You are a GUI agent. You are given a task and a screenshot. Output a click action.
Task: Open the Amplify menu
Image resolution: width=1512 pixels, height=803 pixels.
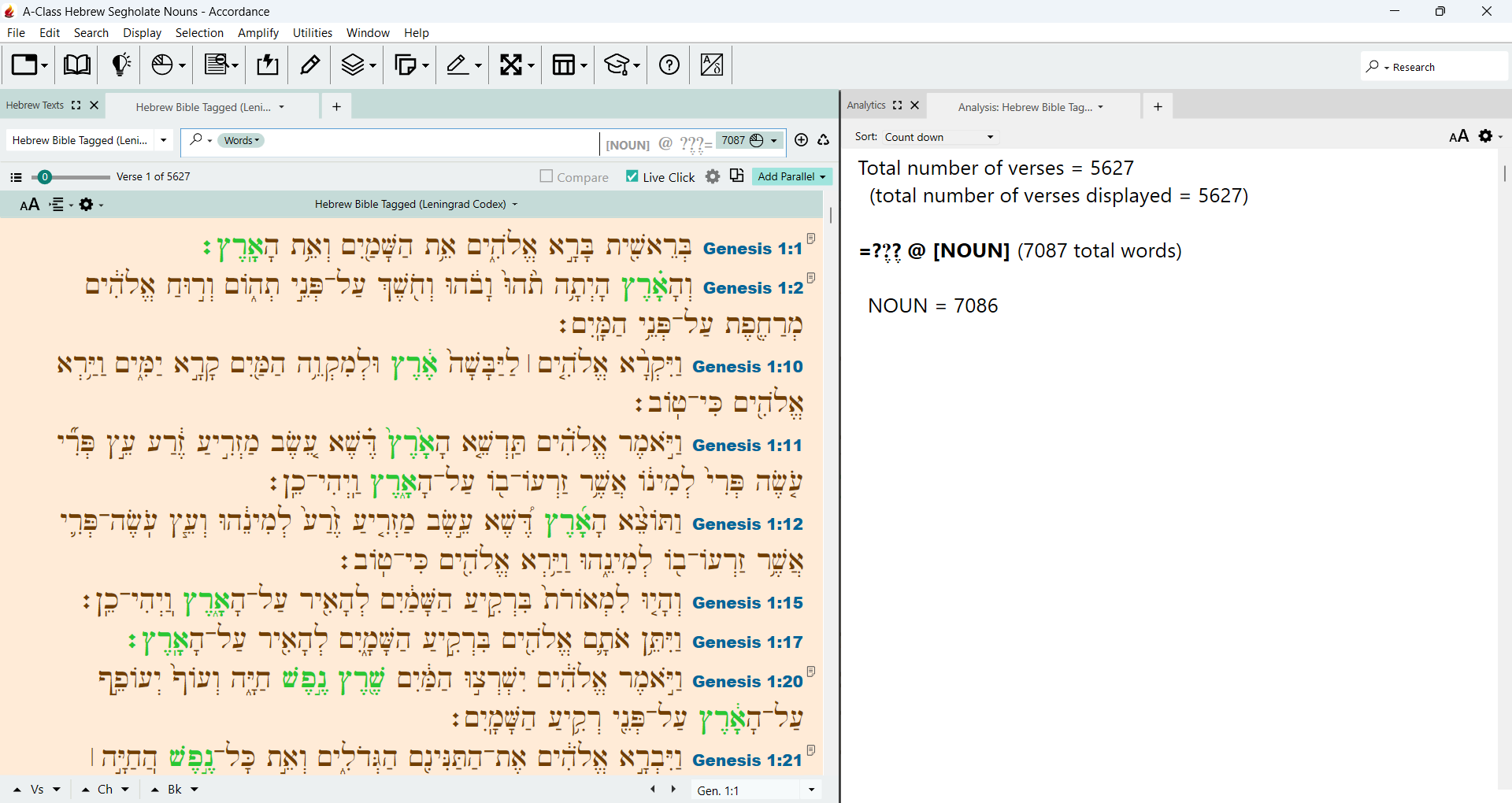pos(258,33)
